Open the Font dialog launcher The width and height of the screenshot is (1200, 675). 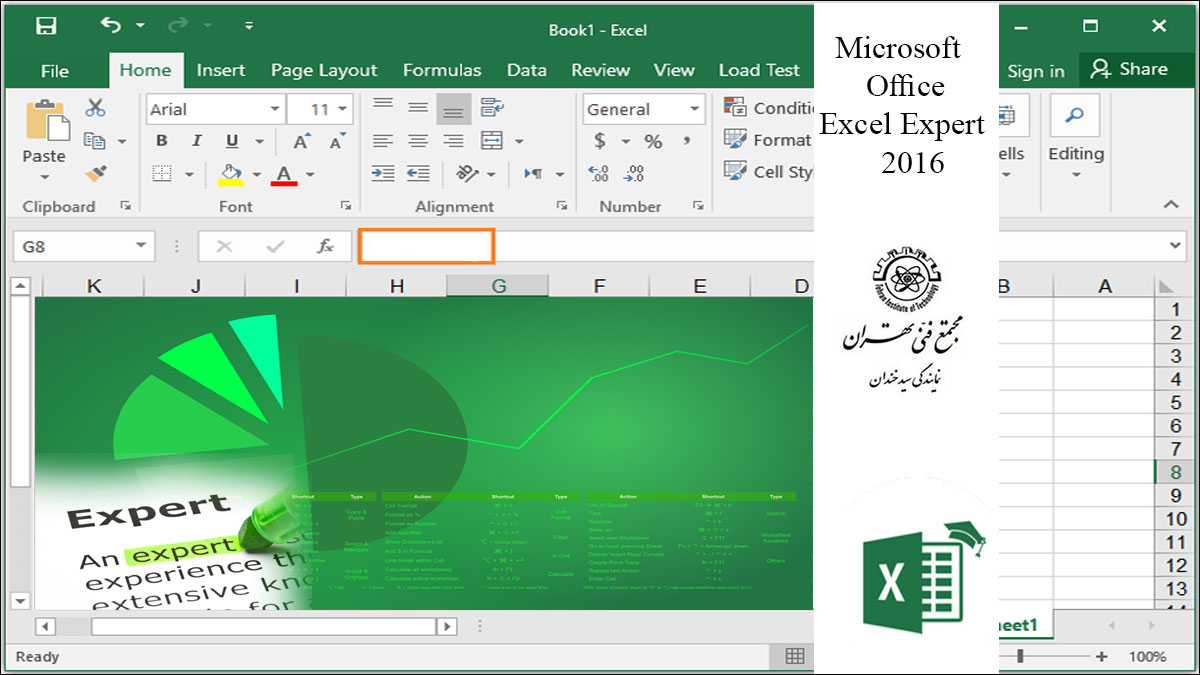[x=346, y=206]
